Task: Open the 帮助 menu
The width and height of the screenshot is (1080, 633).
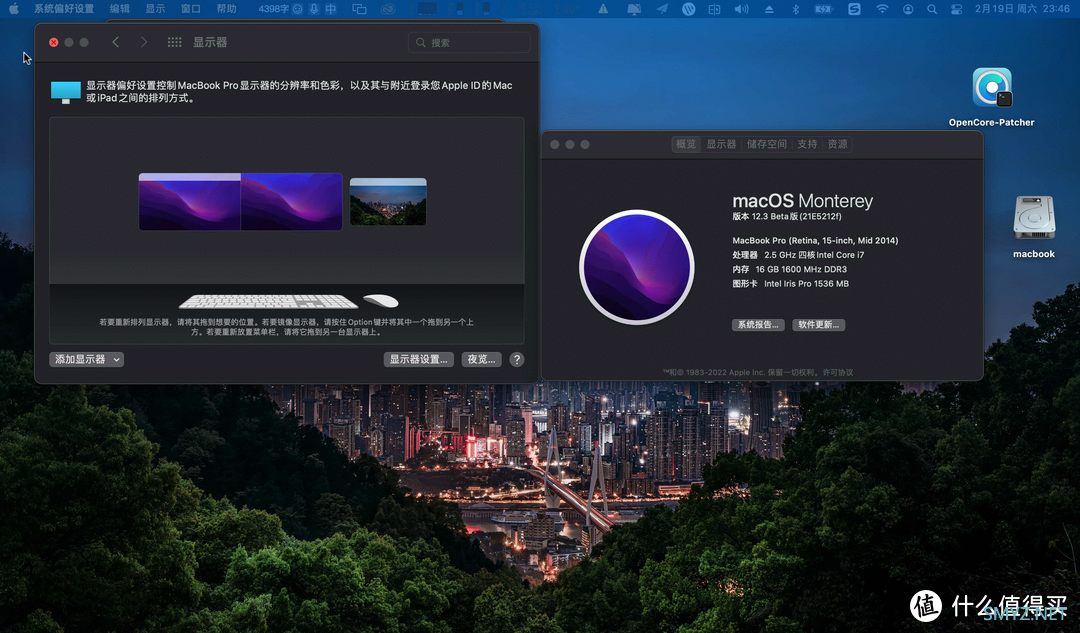Action: point(227,9)
